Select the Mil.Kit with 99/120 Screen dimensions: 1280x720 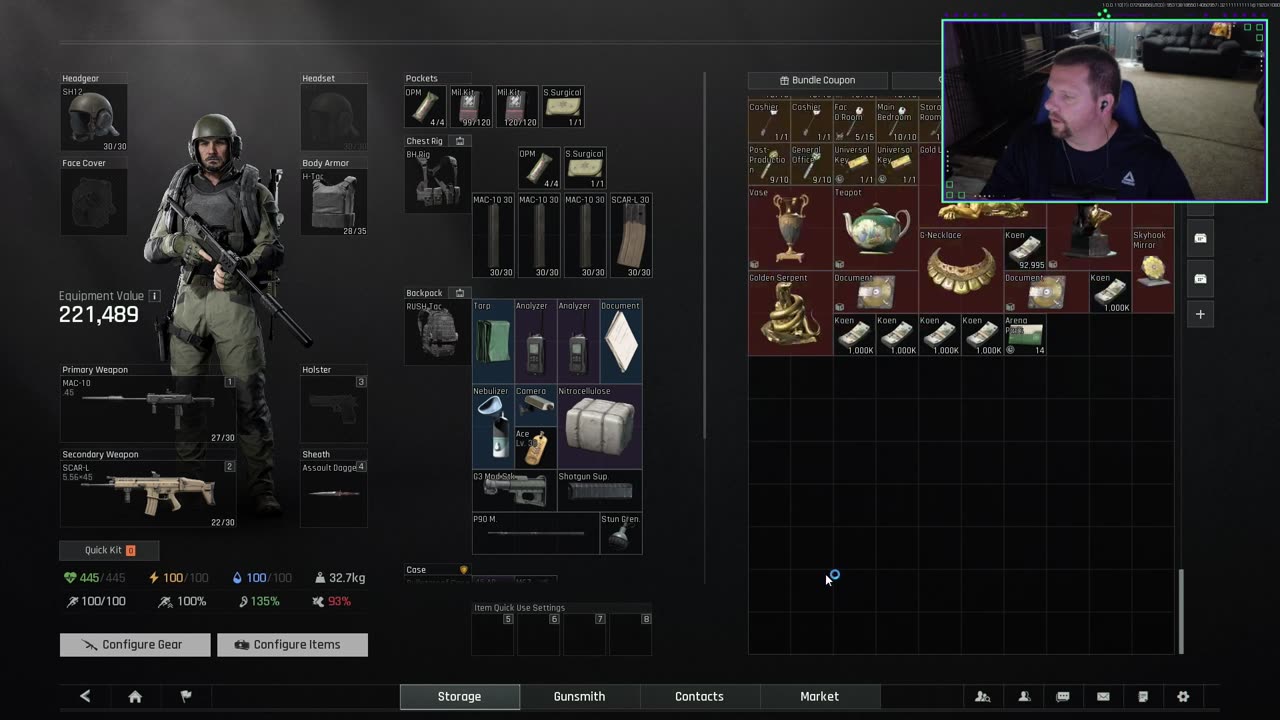pyautogui.click(x=470, y=107)
